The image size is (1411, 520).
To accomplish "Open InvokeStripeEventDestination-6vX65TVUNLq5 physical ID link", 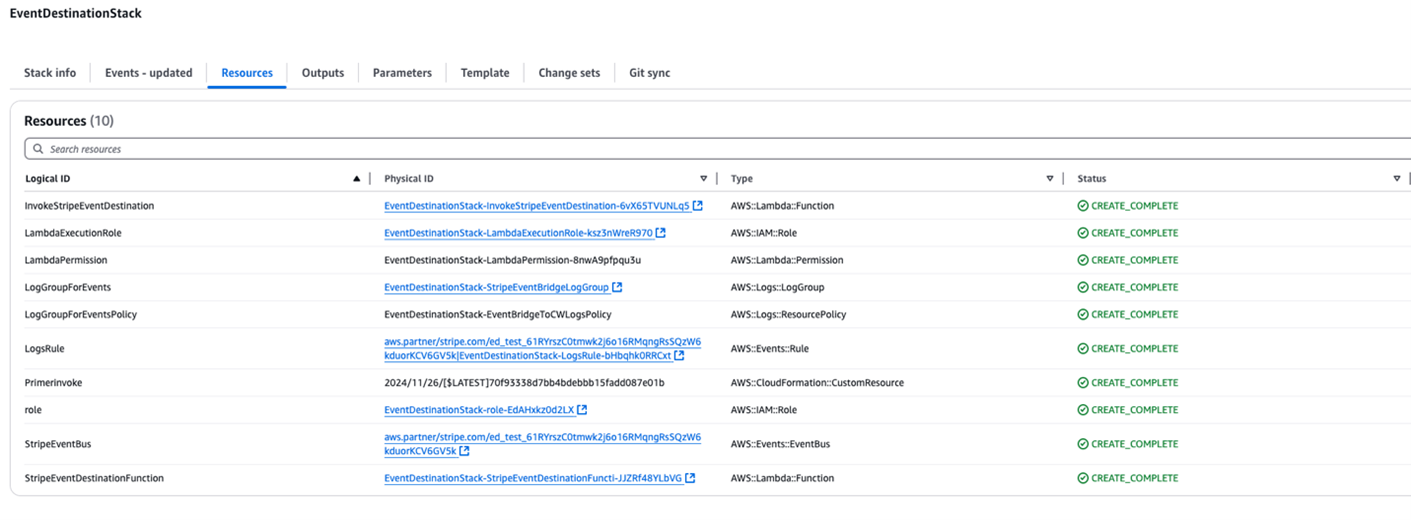I will [x=537, y=206].
